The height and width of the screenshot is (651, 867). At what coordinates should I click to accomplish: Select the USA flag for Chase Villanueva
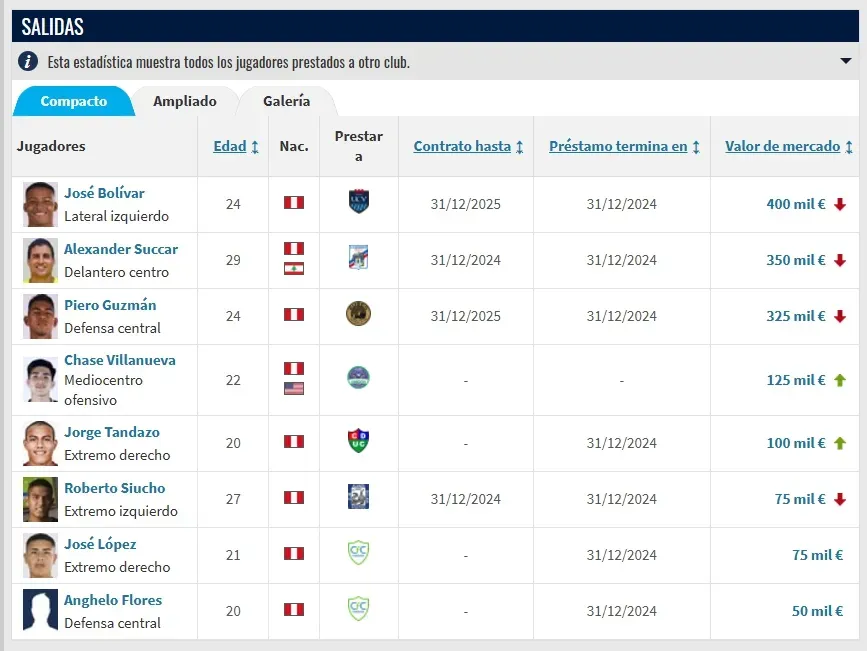293,390
